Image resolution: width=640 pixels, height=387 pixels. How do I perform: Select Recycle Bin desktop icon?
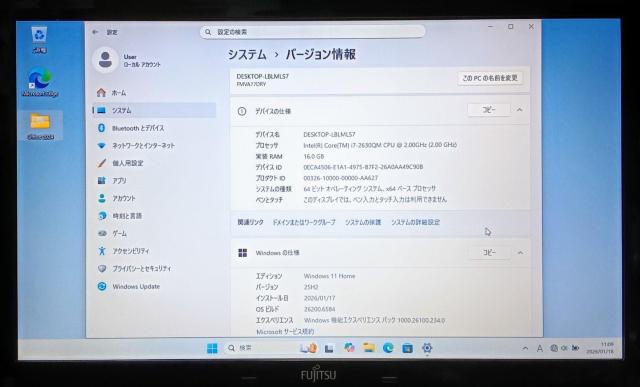[39, 40]
